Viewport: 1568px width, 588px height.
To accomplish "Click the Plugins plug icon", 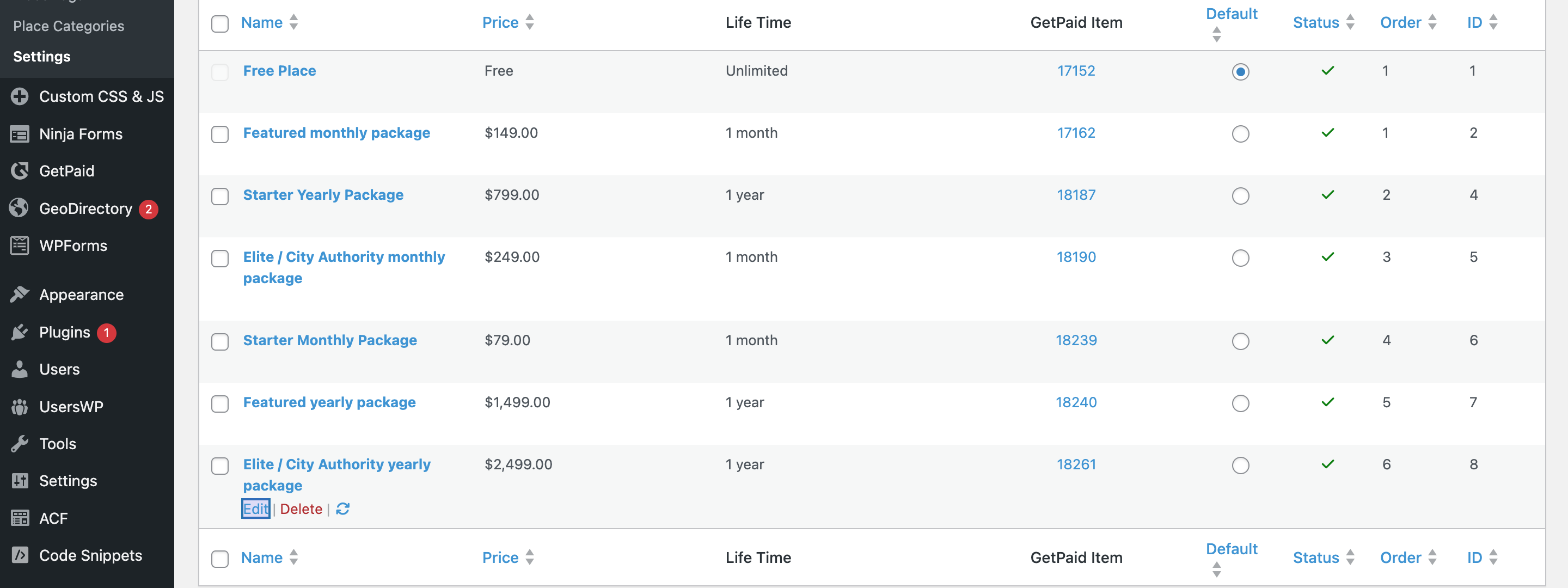I will [x=20, y=332].
